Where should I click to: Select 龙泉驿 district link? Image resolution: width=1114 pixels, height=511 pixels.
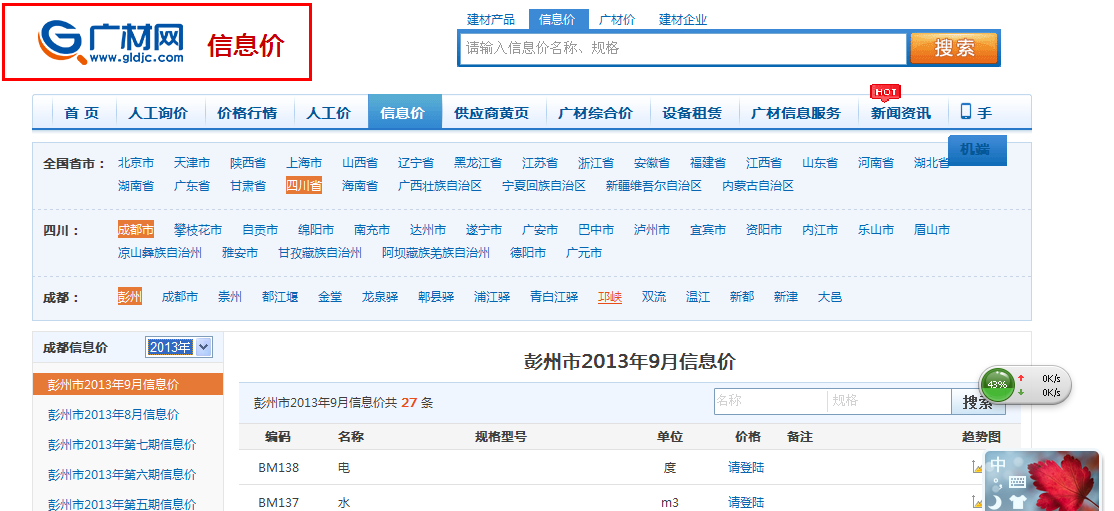pos(380,296)
